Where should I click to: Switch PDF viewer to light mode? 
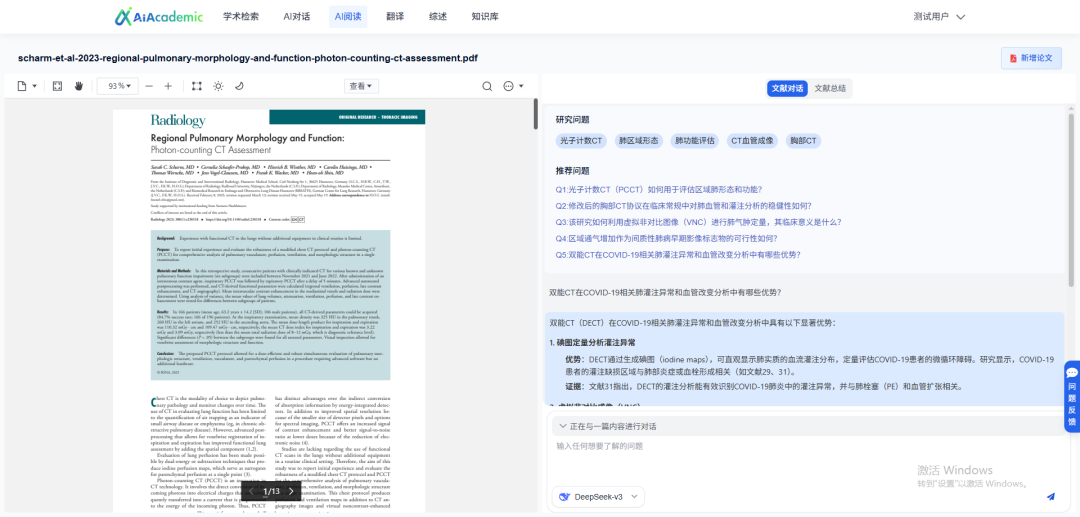click(218, 86)
